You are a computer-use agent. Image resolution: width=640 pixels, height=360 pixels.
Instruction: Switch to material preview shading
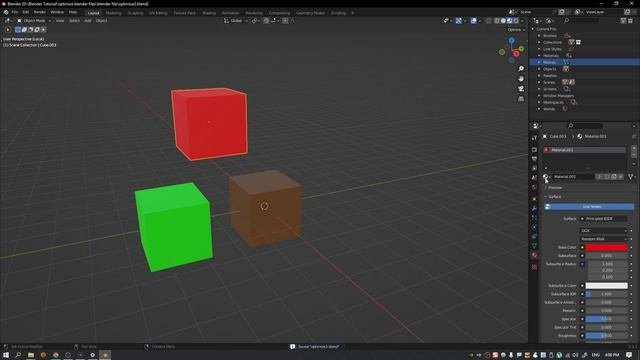(x=509, y=21)
